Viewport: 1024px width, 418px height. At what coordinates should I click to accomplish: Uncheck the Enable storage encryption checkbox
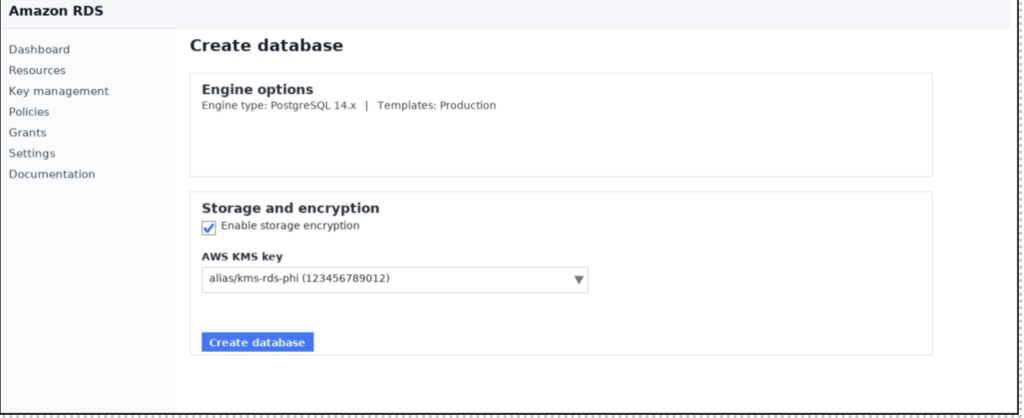[208, 228]
